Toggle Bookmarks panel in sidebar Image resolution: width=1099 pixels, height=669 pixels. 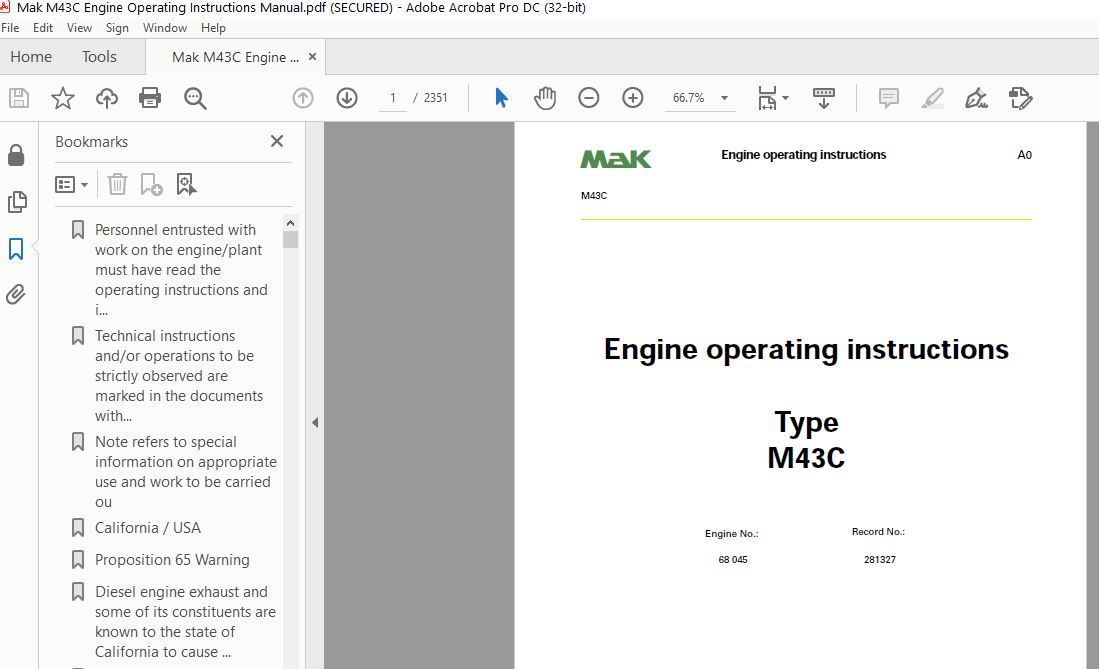click(16, 248)
